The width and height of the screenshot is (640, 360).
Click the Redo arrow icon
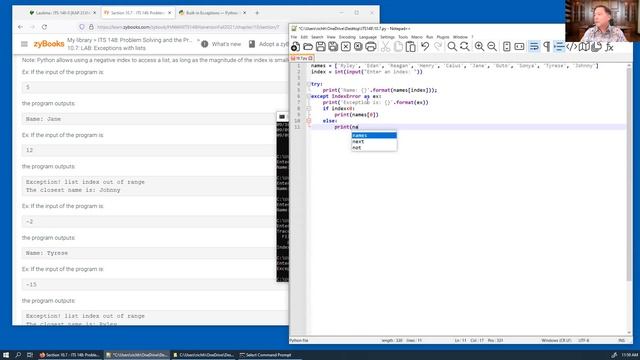point(438,47)
